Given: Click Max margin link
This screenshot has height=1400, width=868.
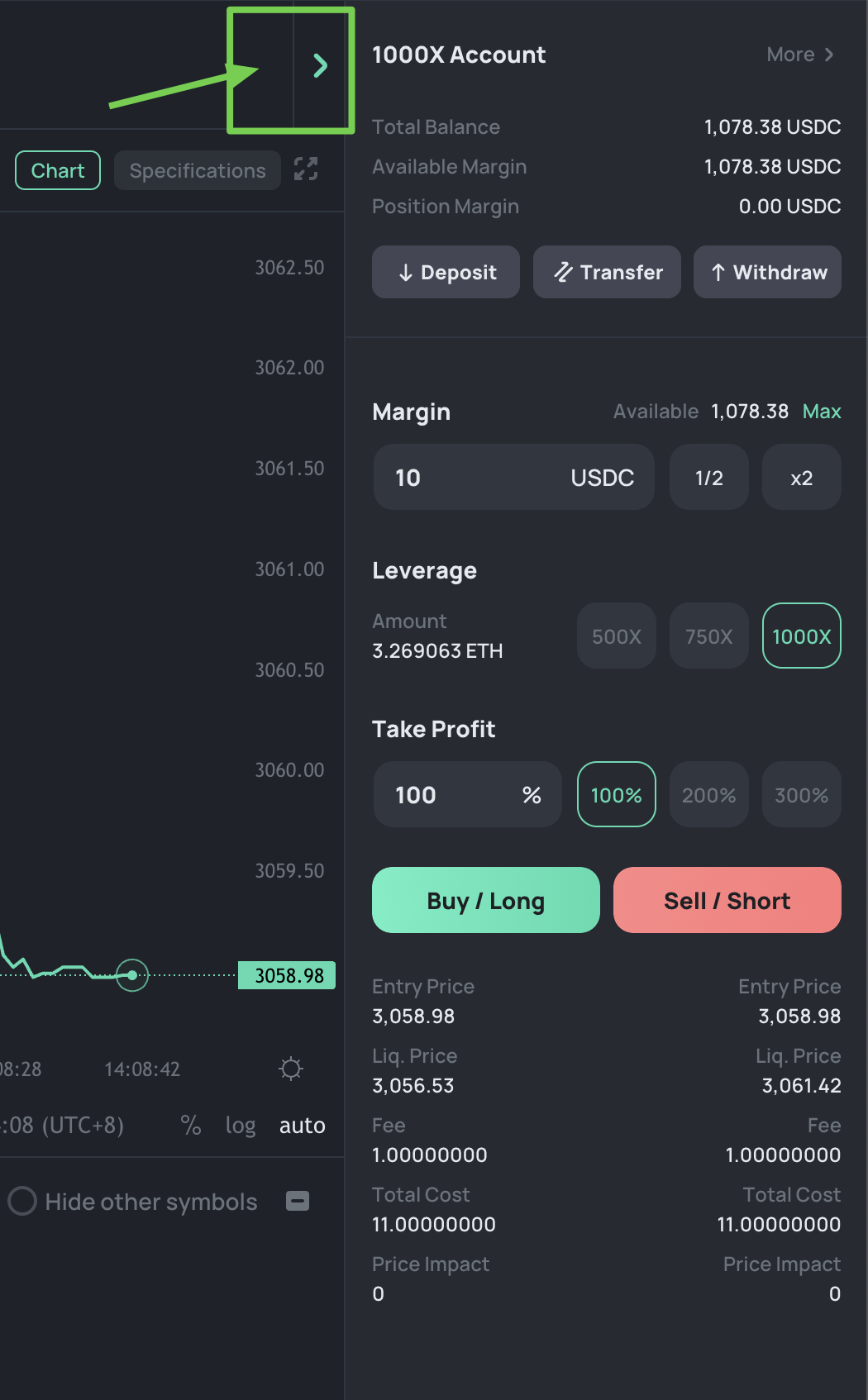Looking at the screenshot, I should [821, 411].
